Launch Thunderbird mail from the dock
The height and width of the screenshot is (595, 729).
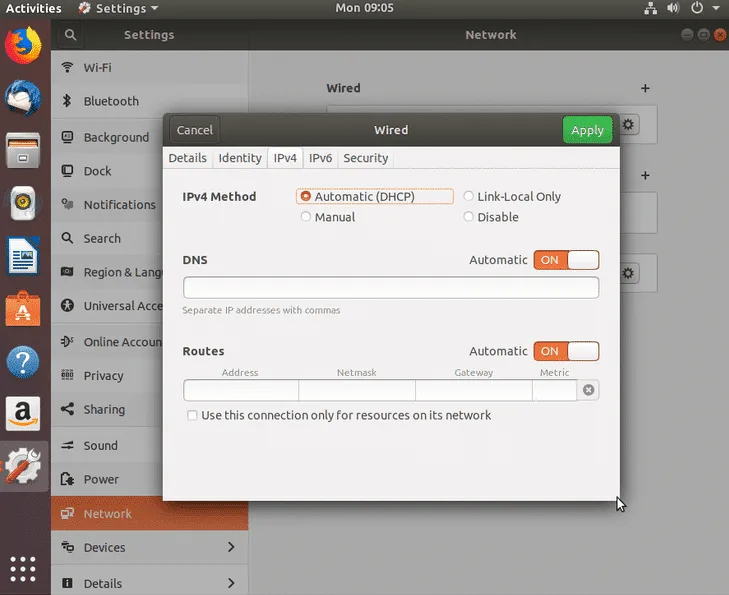click(x=23, y=98)
